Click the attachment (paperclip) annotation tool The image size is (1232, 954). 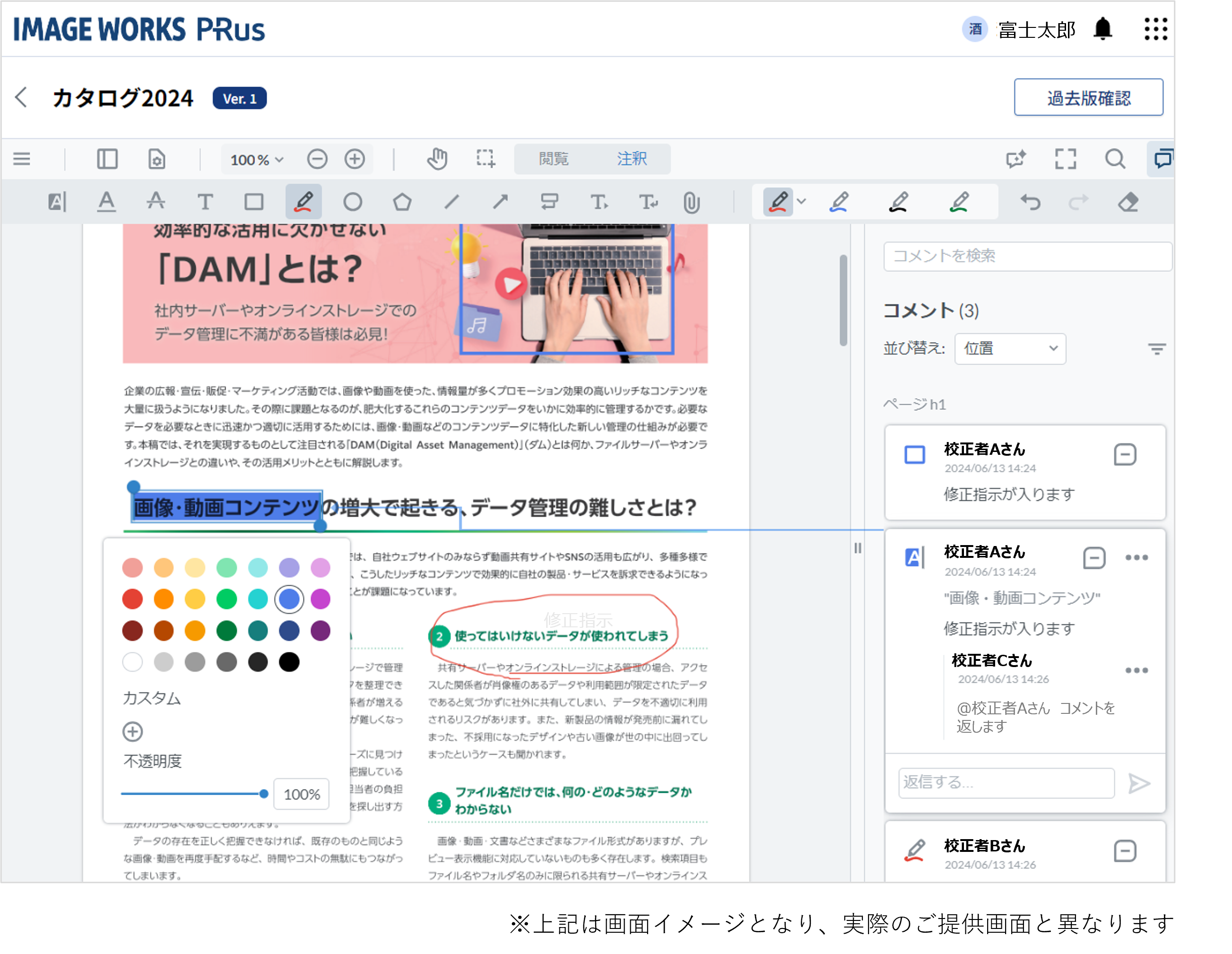pyautogui.click(x=692, y=201)
